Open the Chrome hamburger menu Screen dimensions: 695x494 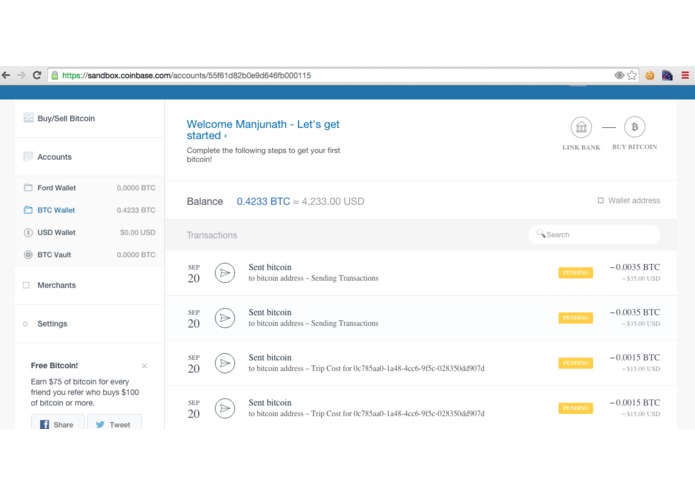(685, 75)
